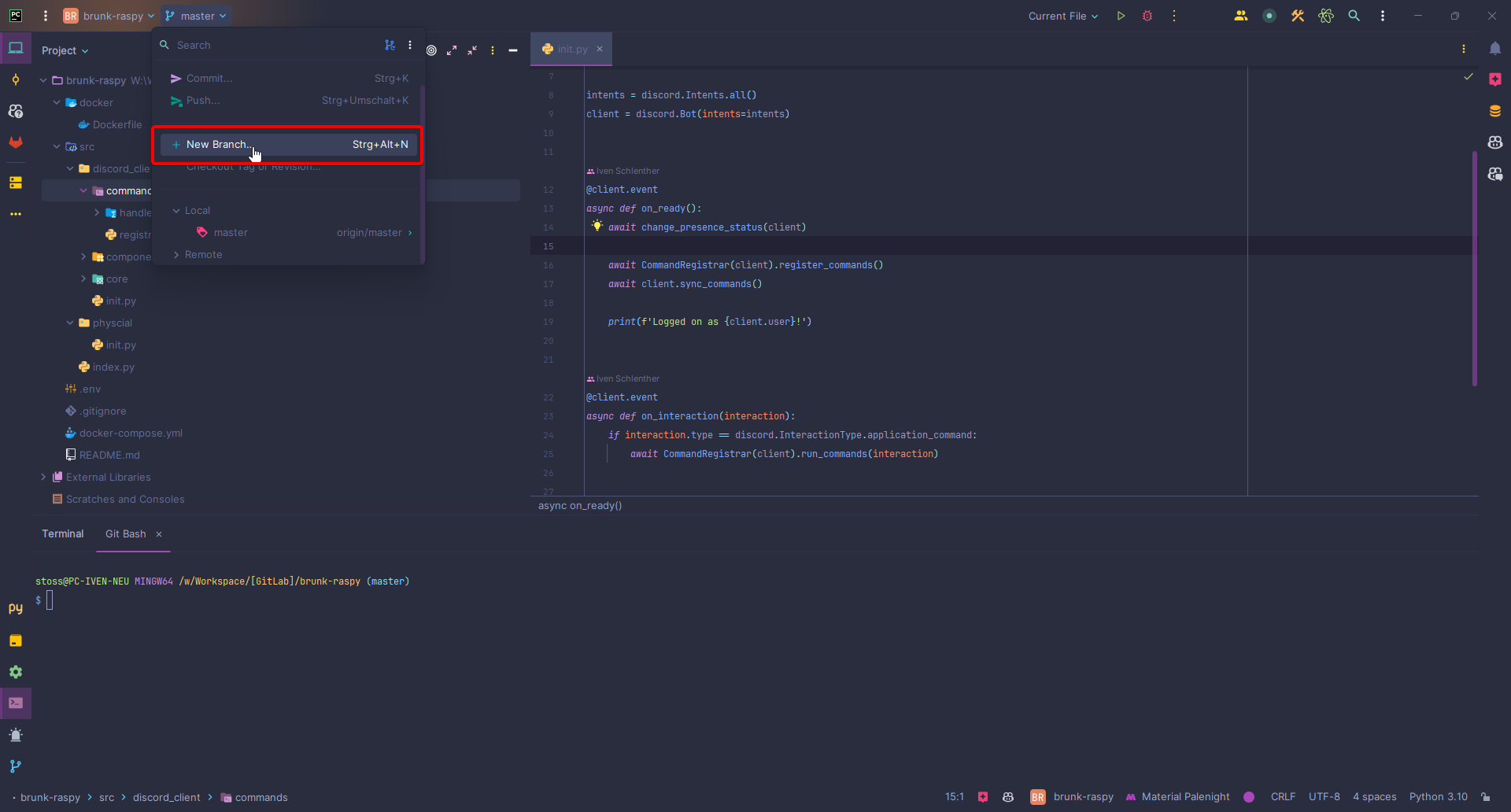Open the Current File run configuration dropdown
The width and height of the screenshot is (1511, 812).
1062,16
